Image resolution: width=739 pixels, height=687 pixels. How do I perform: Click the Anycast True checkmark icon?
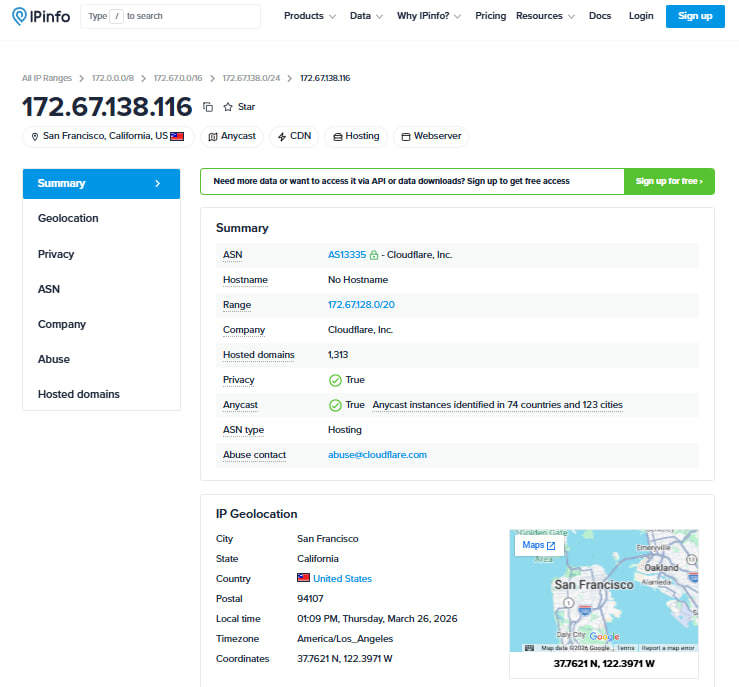click(x=335, y=405)
